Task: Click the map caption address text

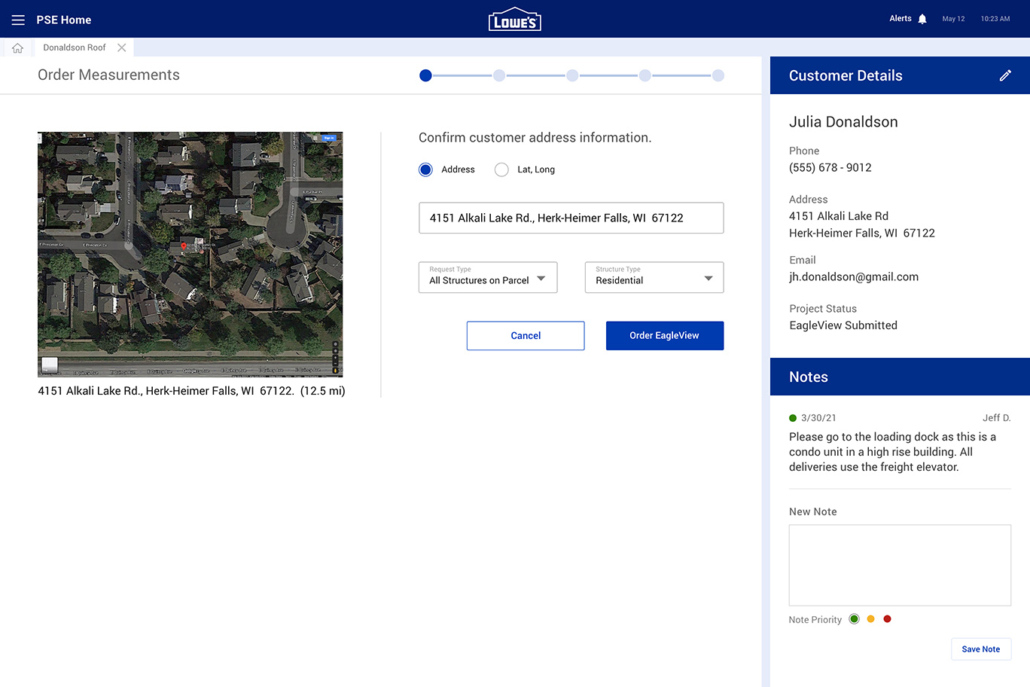Action: coord(191,391)
